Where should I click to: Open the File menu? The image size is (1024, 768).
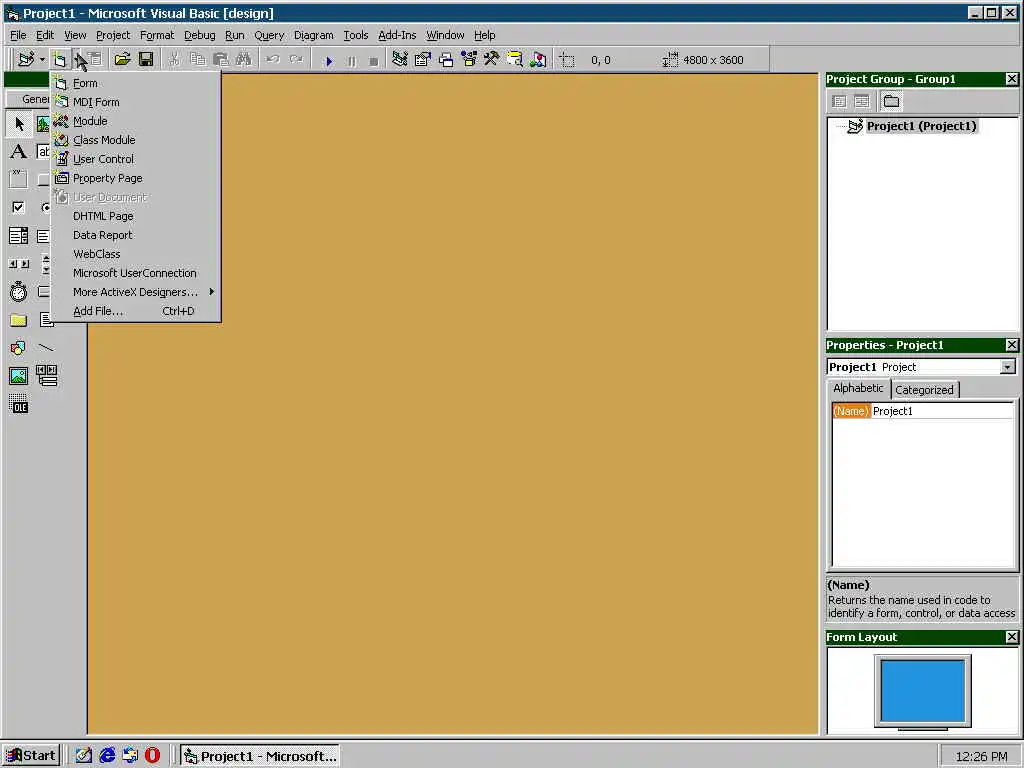(18, 35)
